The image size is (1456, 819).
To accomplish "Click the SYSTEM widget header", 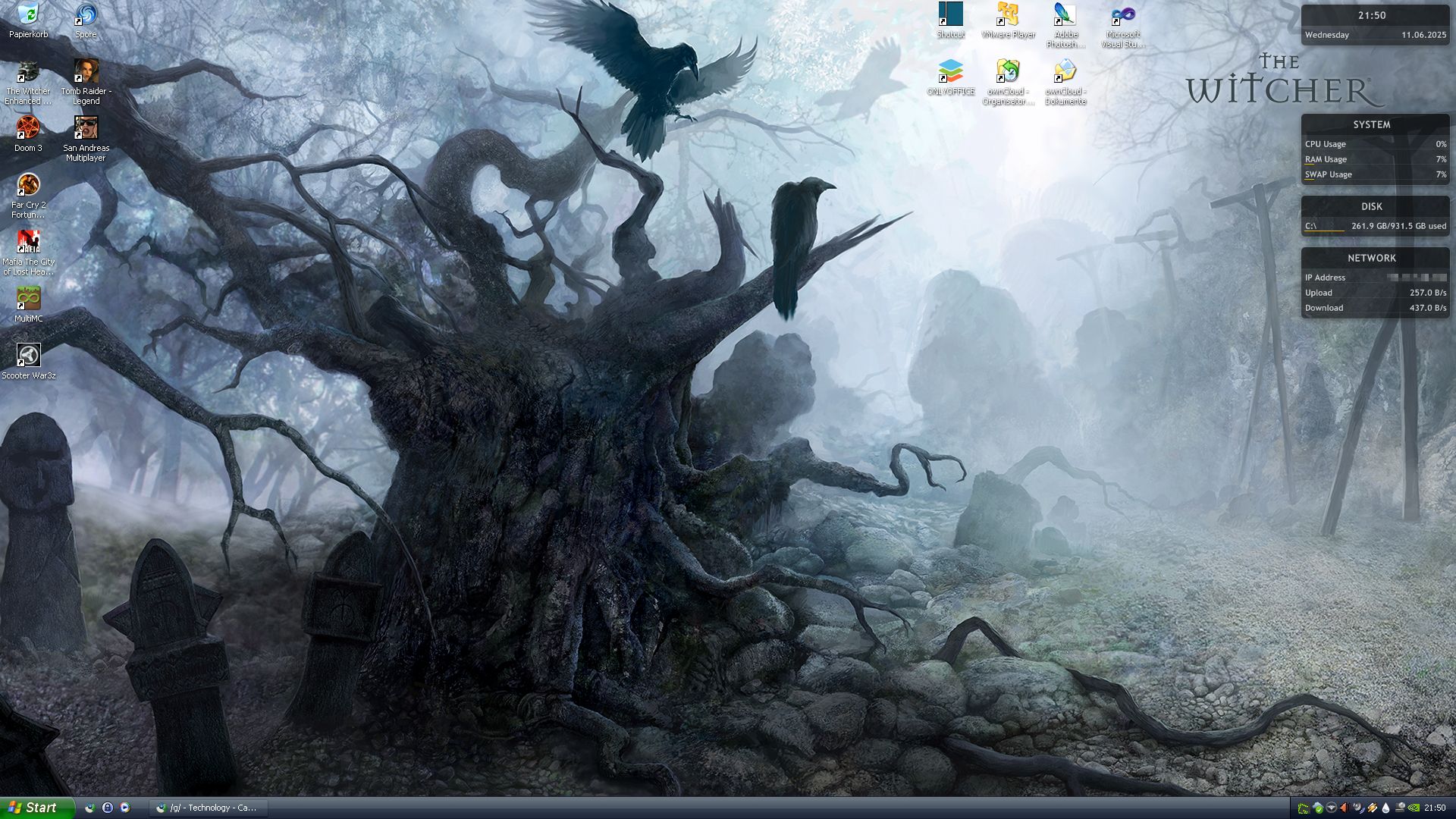I will 1372,124.
